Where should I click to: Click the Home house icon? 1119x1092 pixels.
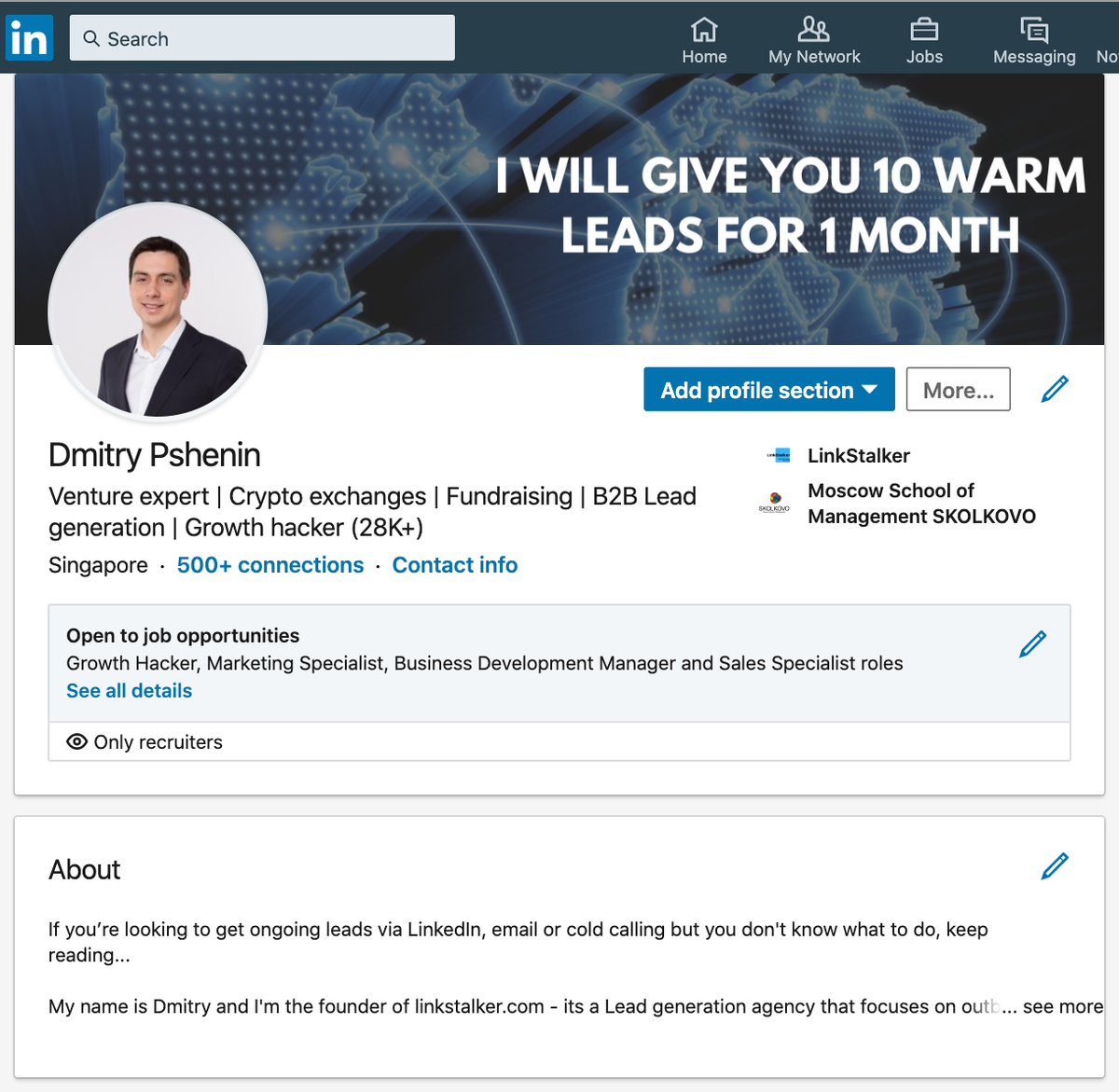pos(704,30)
